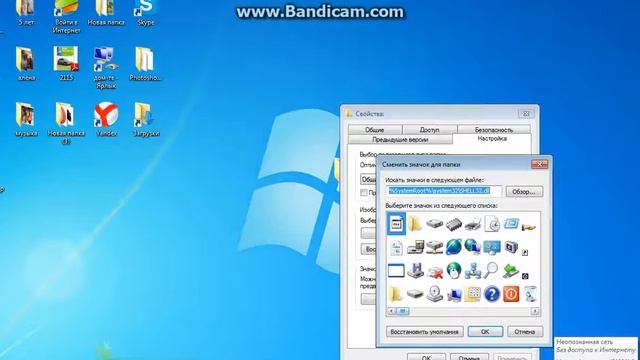
Task: Pick the two monitors network icon
Action: point(492,247)
